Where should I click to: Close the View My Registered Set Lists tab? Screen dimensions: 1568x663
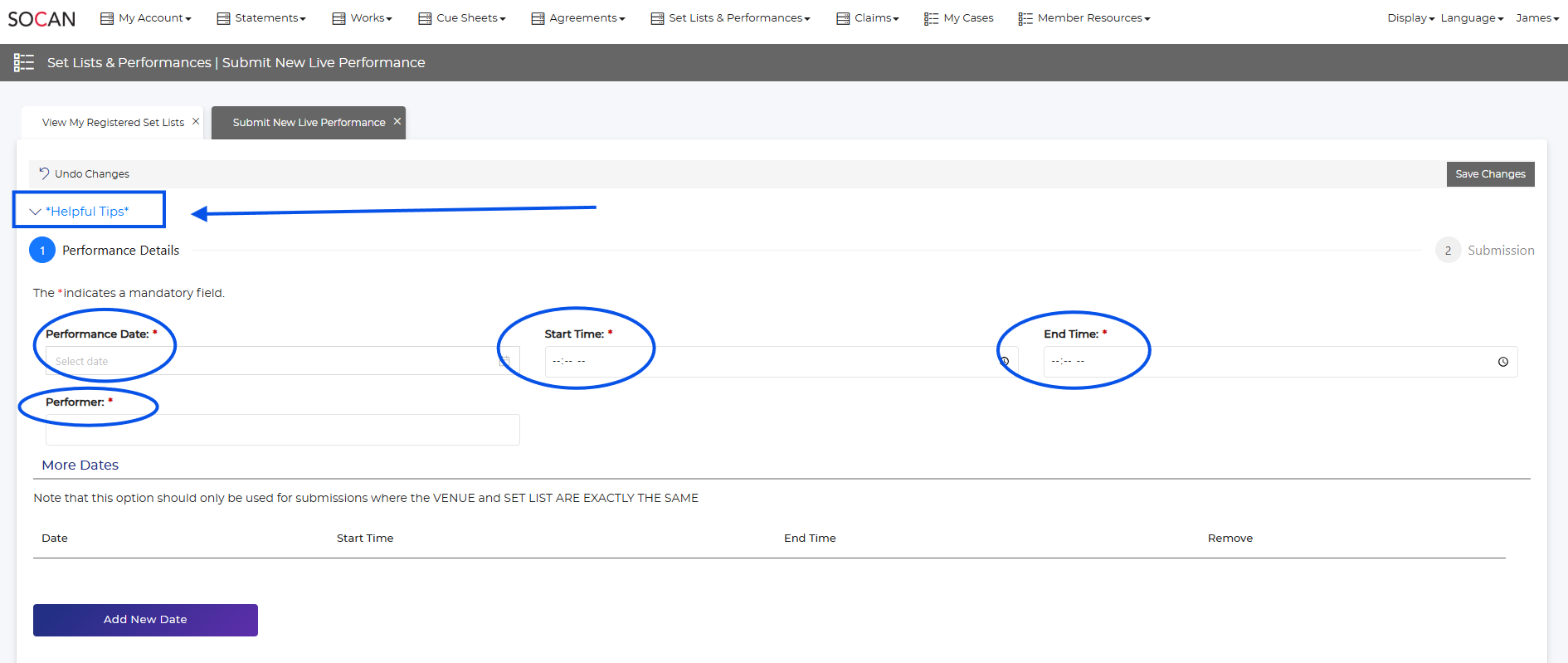pos(196,121)
